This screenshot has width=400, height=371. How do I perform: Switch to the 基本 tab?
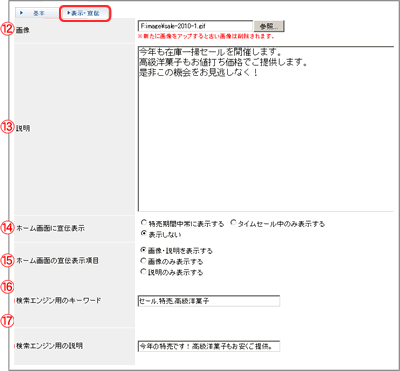point(37,13)
